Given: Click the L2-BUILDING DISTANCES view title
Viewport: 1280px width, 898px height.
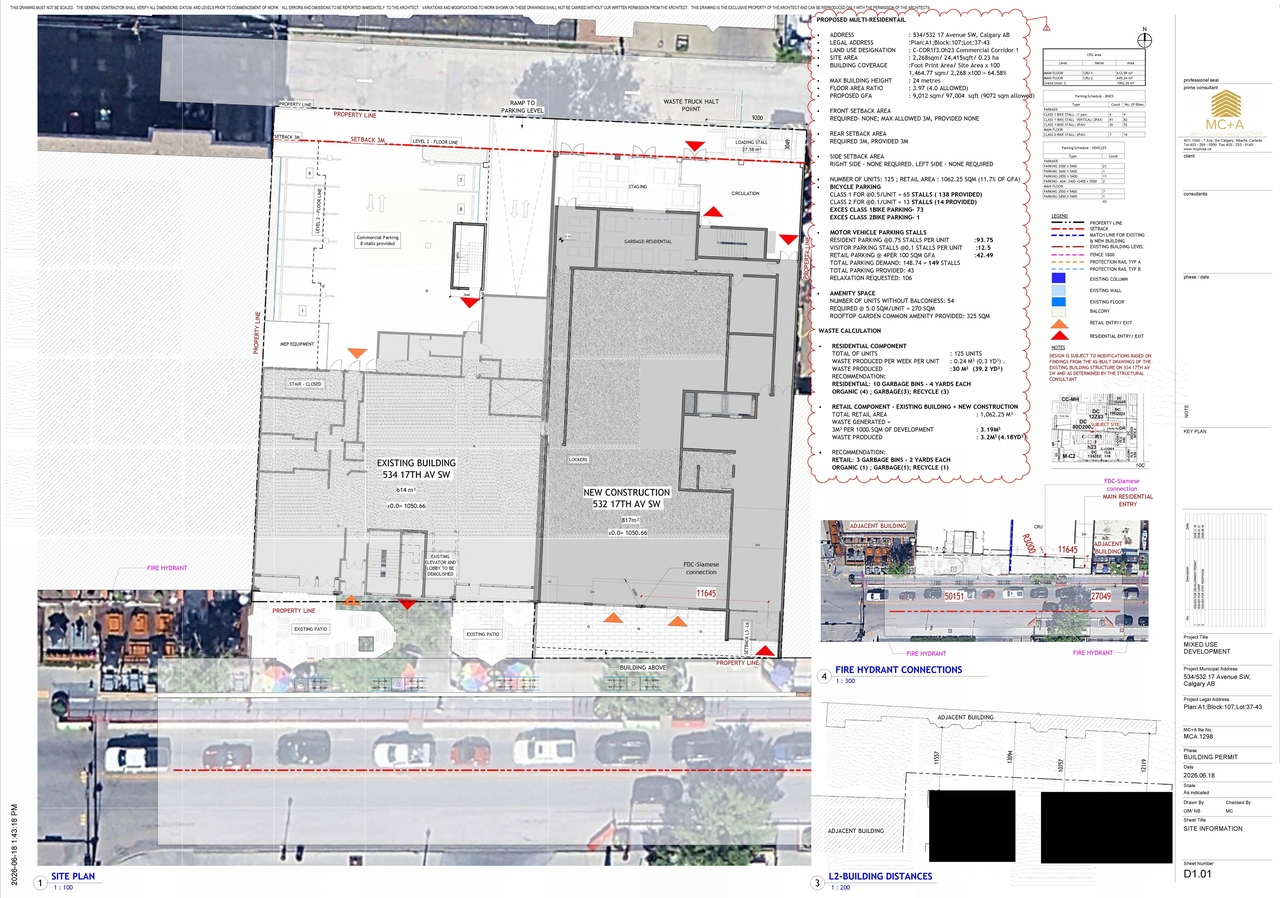Looking at the screenshot, I should pos(881,877).
